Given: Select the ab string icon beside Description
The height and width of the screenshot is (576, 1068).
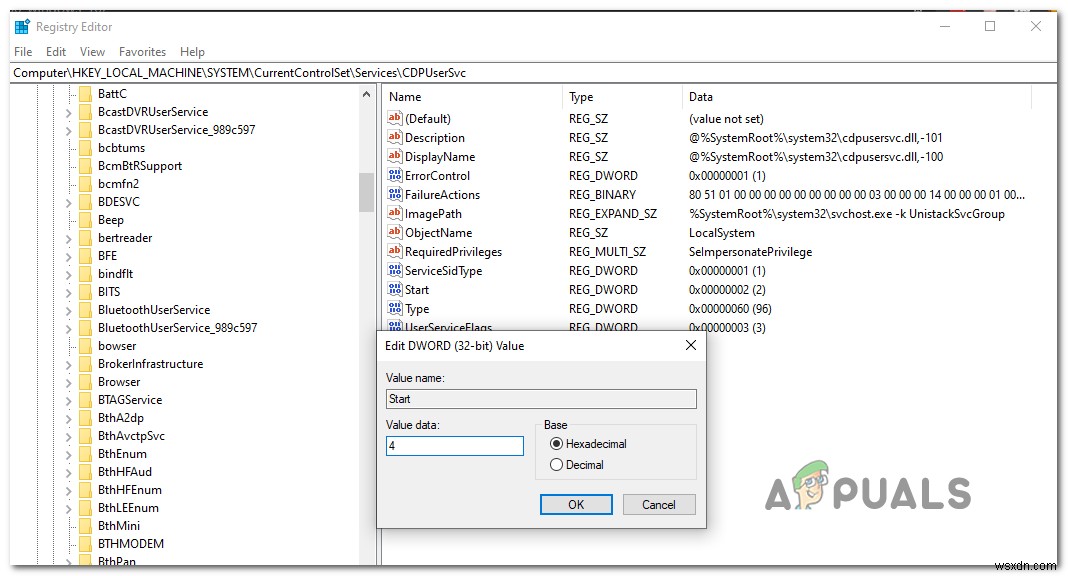Looking at the screenshot, I should pyautogui.click(x=394, y=137).
